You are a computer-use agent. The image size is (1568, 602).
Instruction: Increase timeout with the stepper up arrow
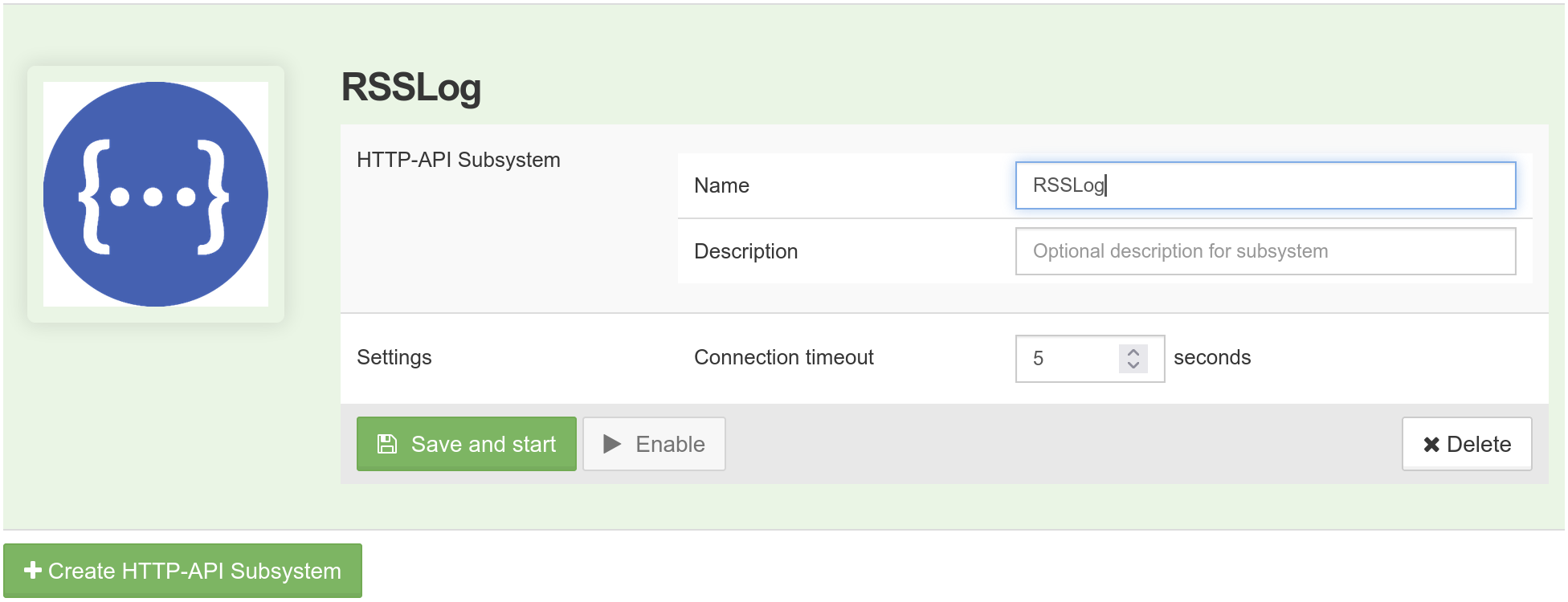pyautogui.click(x=1133, y=352)
